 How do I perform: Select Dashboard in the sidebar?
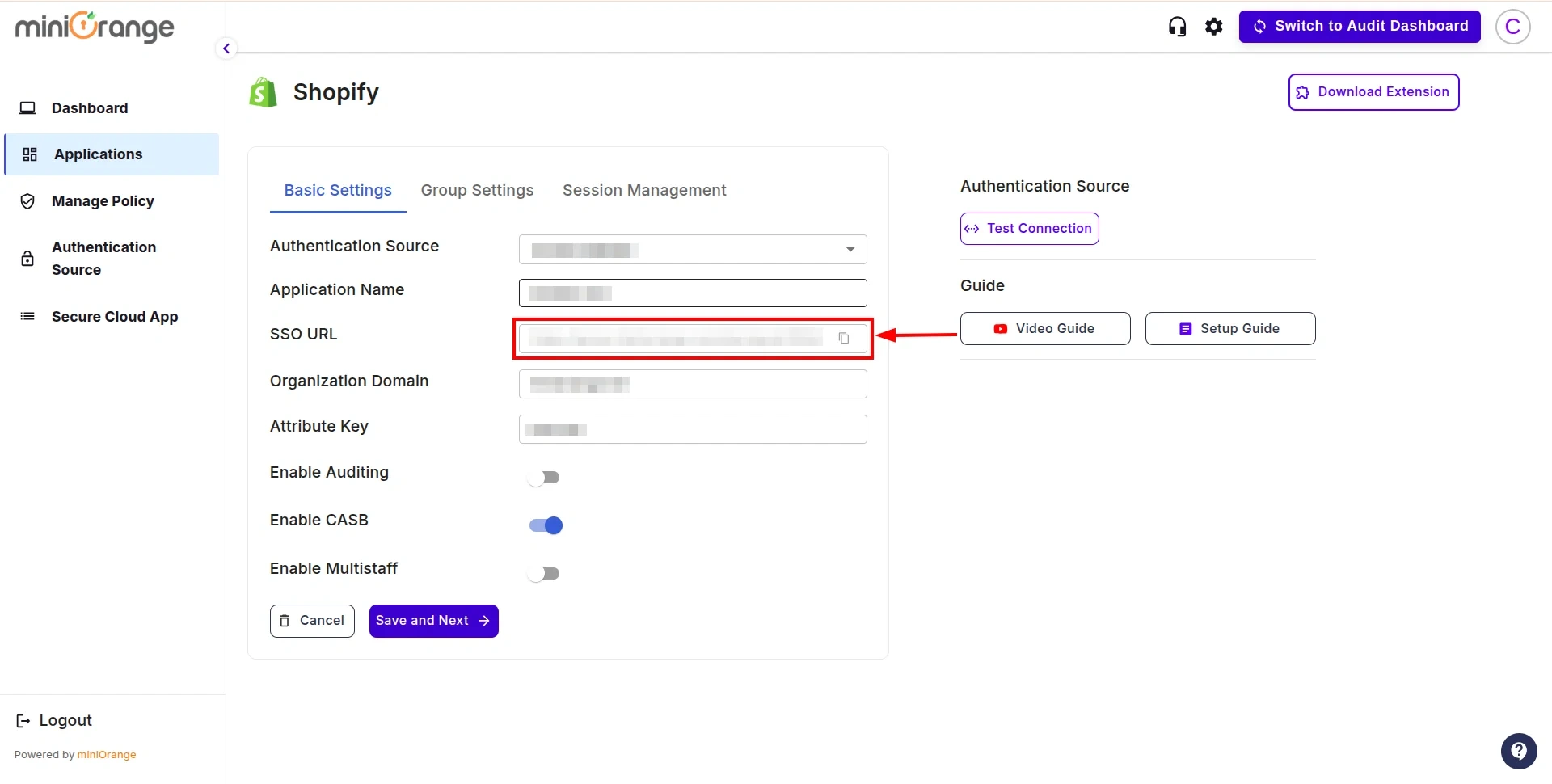(x=89, y=107)
